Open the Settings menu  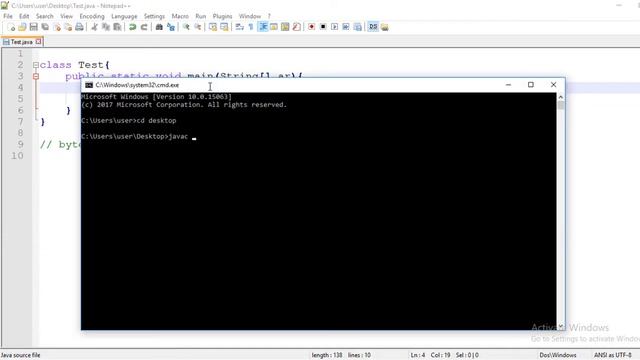(154, 16)
